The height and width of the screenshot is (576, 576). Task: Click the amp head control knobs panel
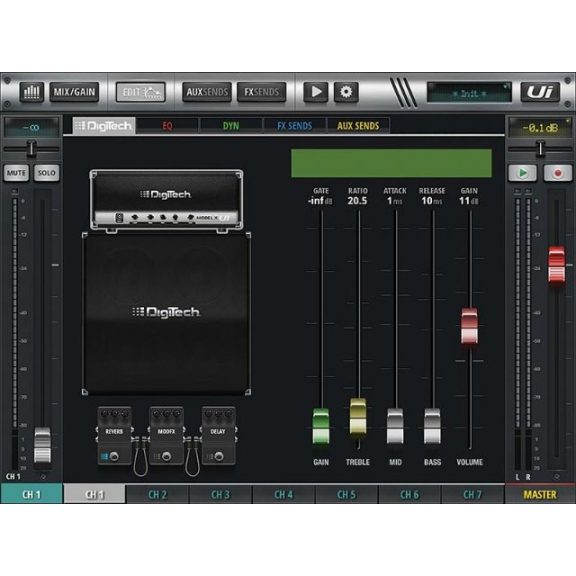tap(166, 218)
